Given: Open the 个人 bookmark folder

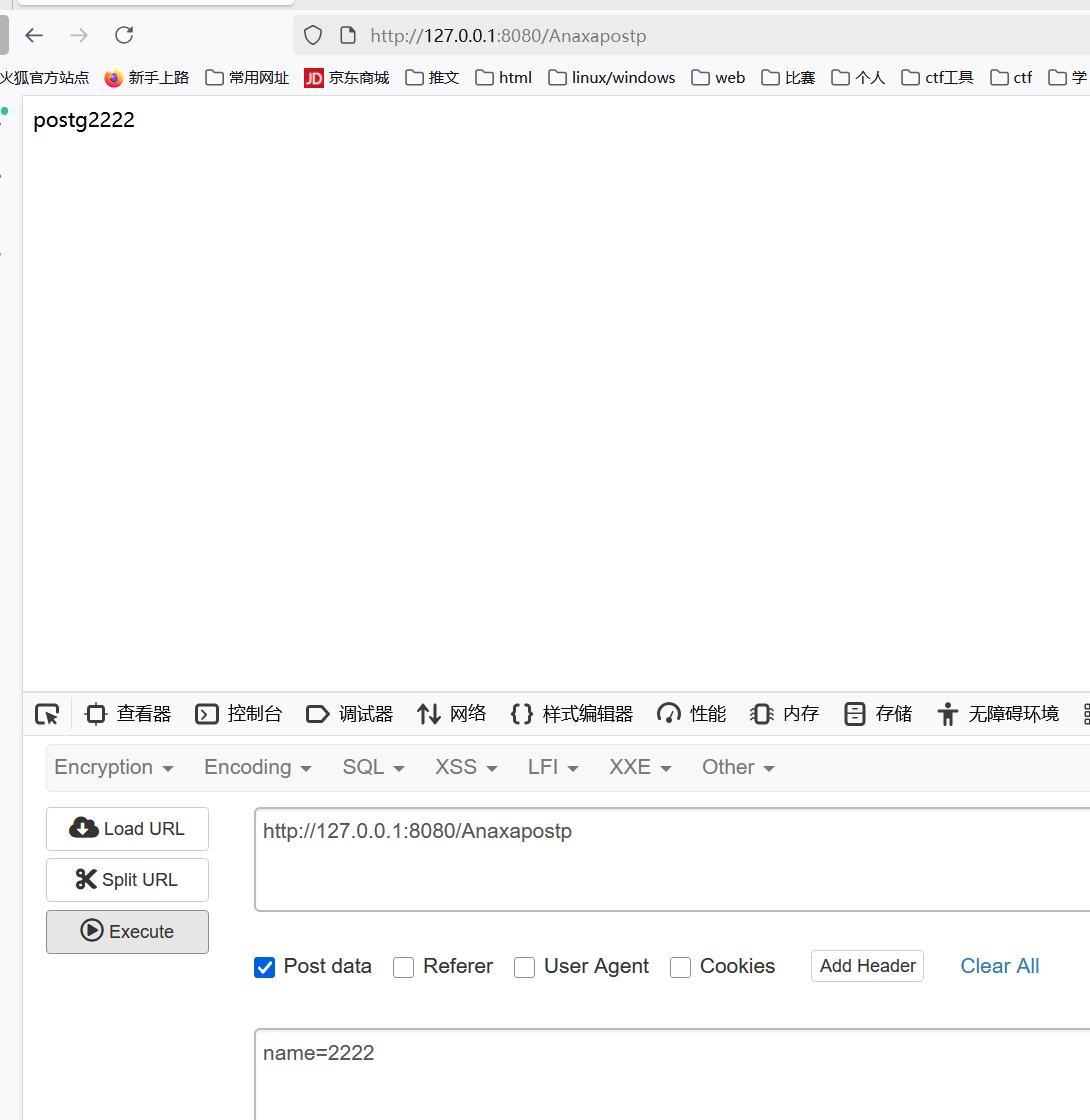Looking at the screenshot, I should (x=858, y=77).
